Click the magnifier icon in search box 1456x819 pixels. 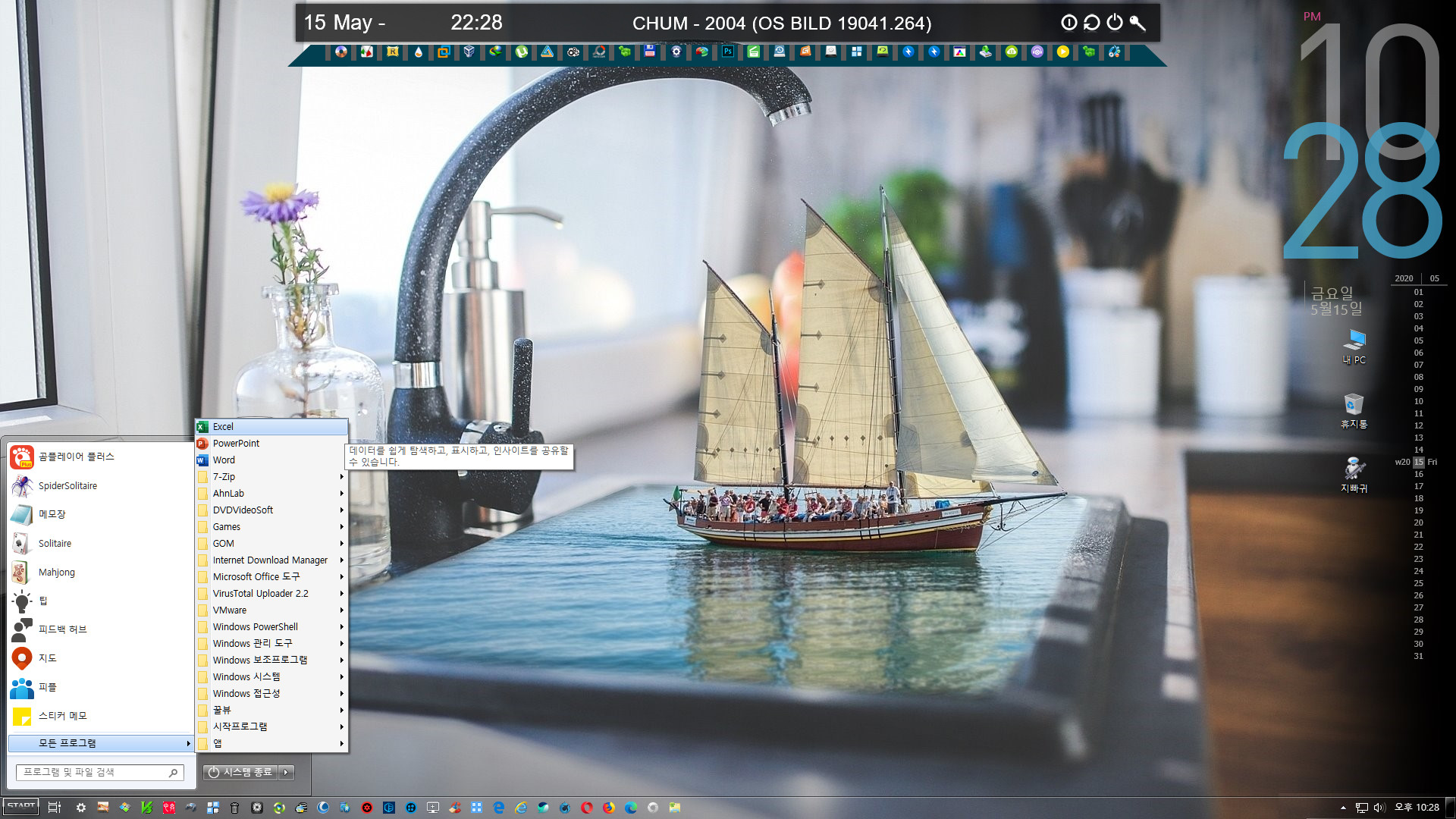pyautogui.click(x=174, y=773)
